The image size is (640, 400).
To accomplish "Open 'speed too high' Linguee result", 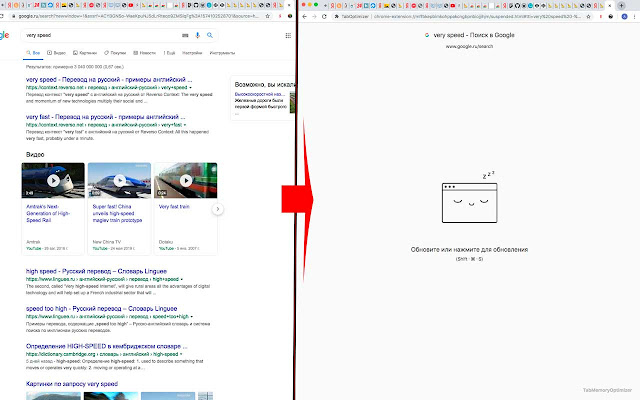I will coord(101,309).
